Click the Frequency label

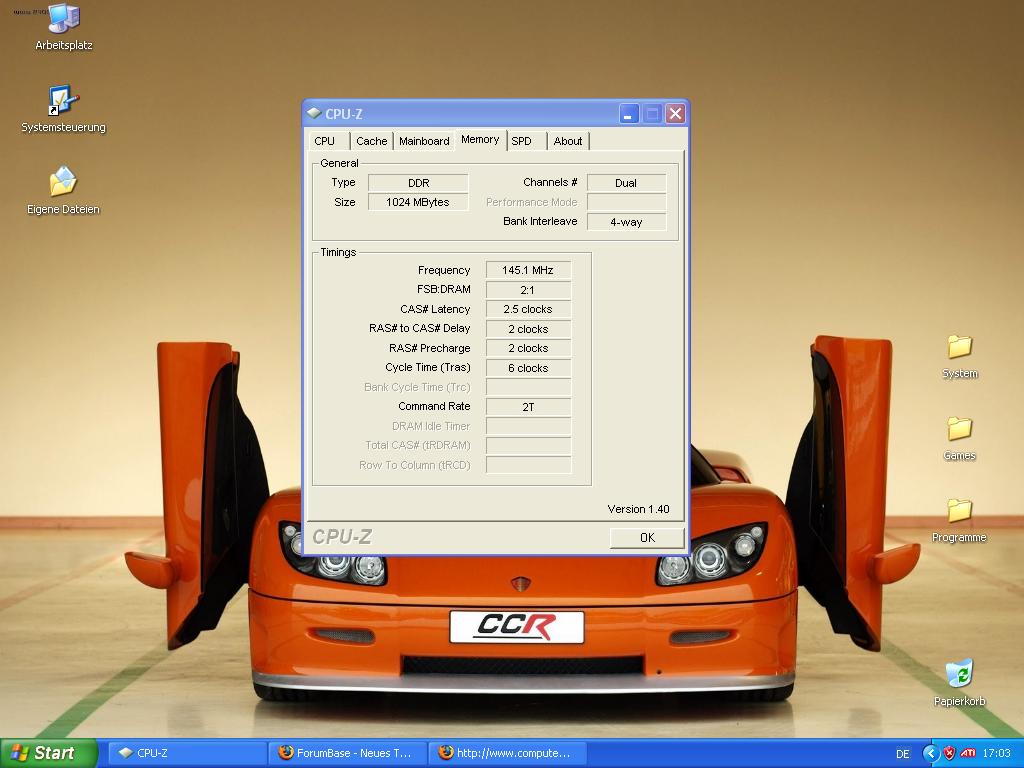pyautogui.click(x=444, y=270)
